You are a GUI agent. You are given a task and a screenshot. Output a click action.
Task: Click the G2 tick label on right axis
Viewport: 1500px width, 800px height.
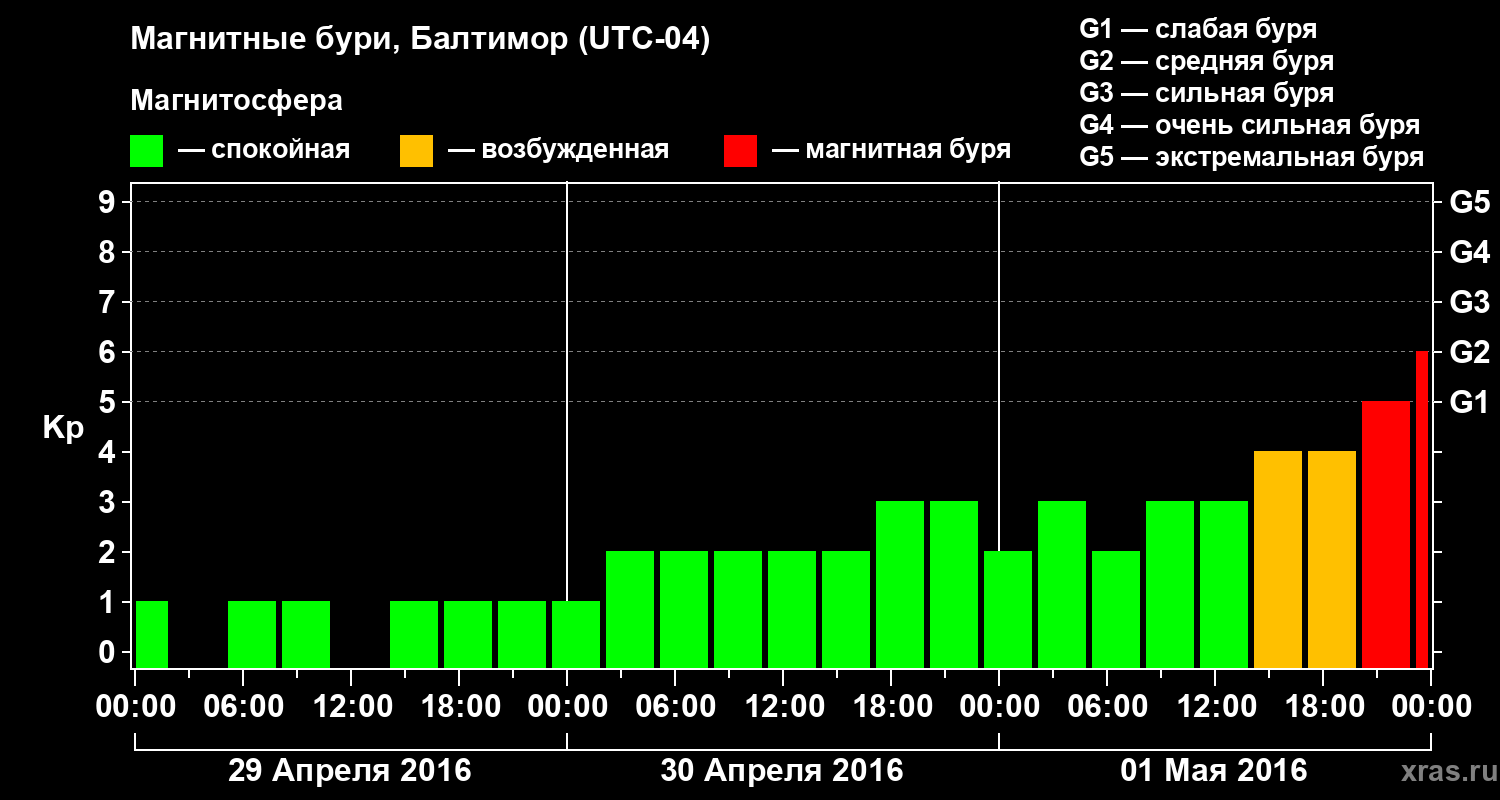click(x=1470, y=352)
